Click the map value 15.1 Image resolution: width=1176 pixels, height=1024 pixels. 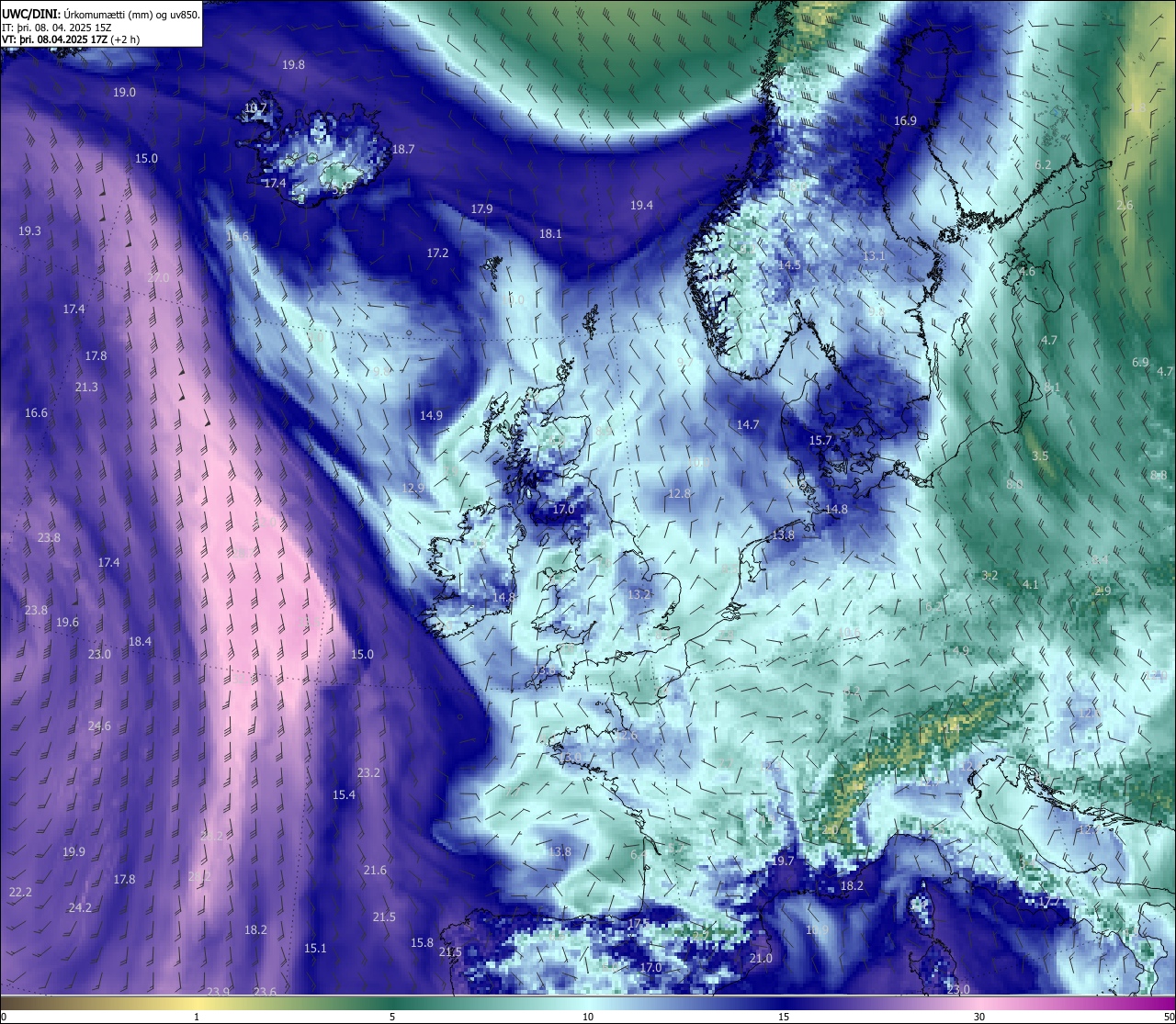pos(315,948)
